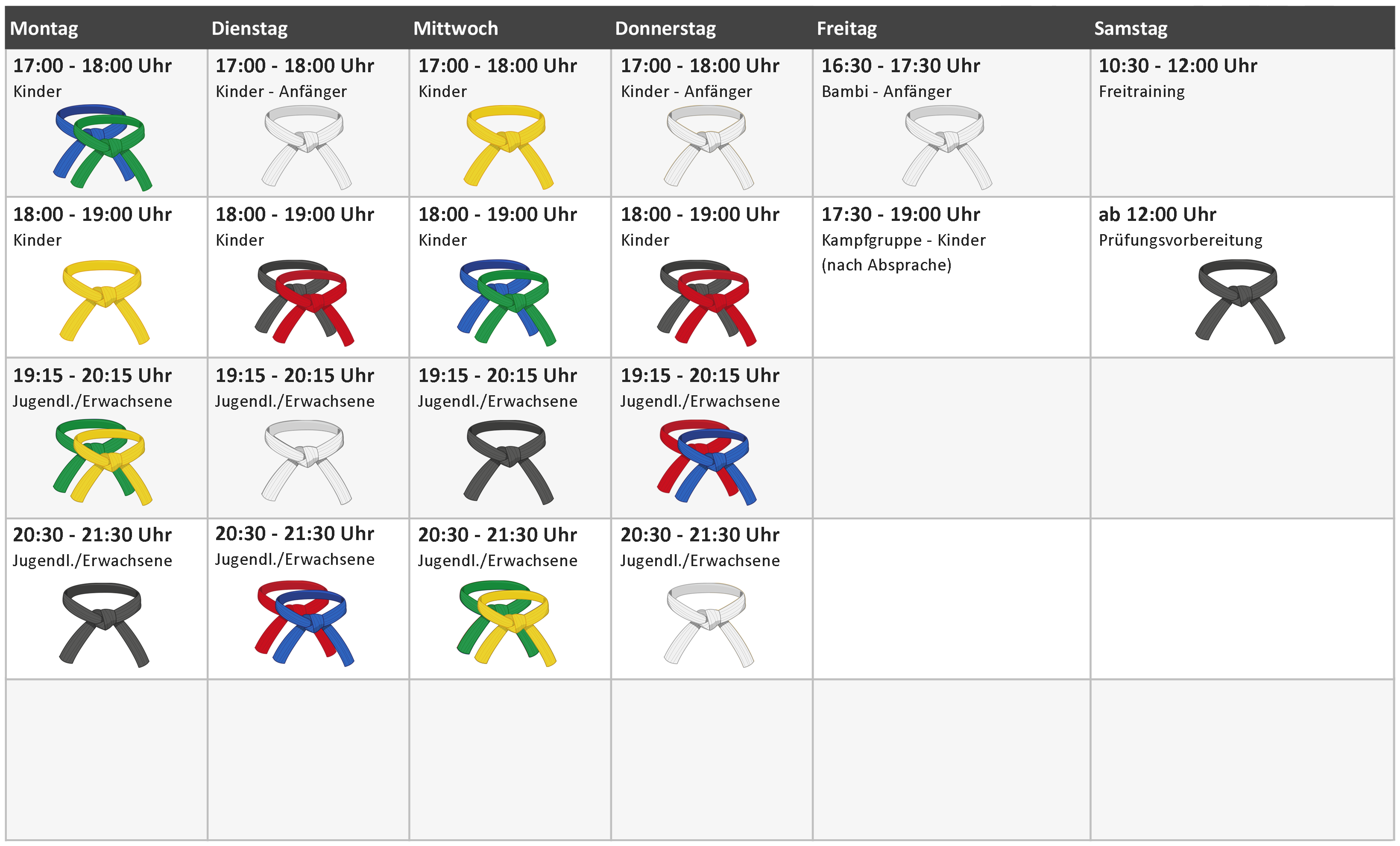This screenshot has height=846, width=1400.
Task: Click the Montag column header
Action: click(x=44, y=29)
